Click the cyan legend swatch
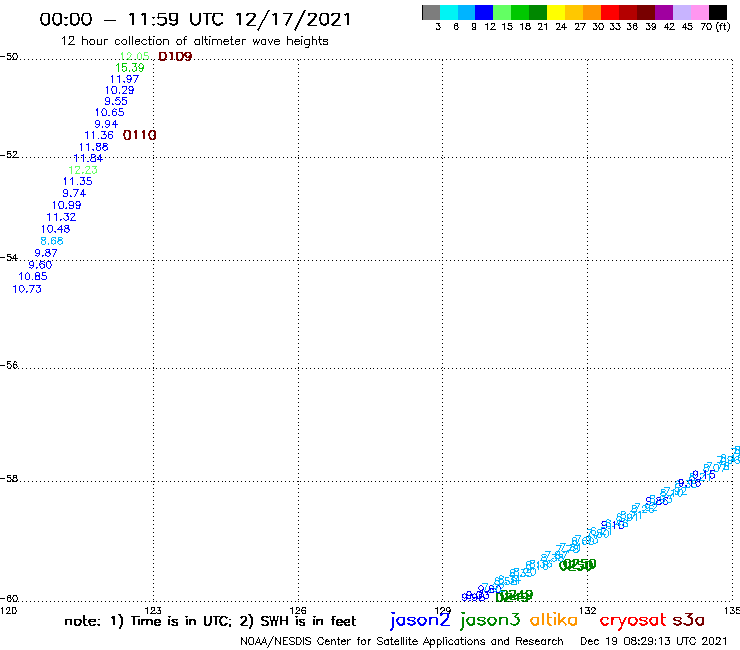Screen dimensions: 740x650 point(449,12)
